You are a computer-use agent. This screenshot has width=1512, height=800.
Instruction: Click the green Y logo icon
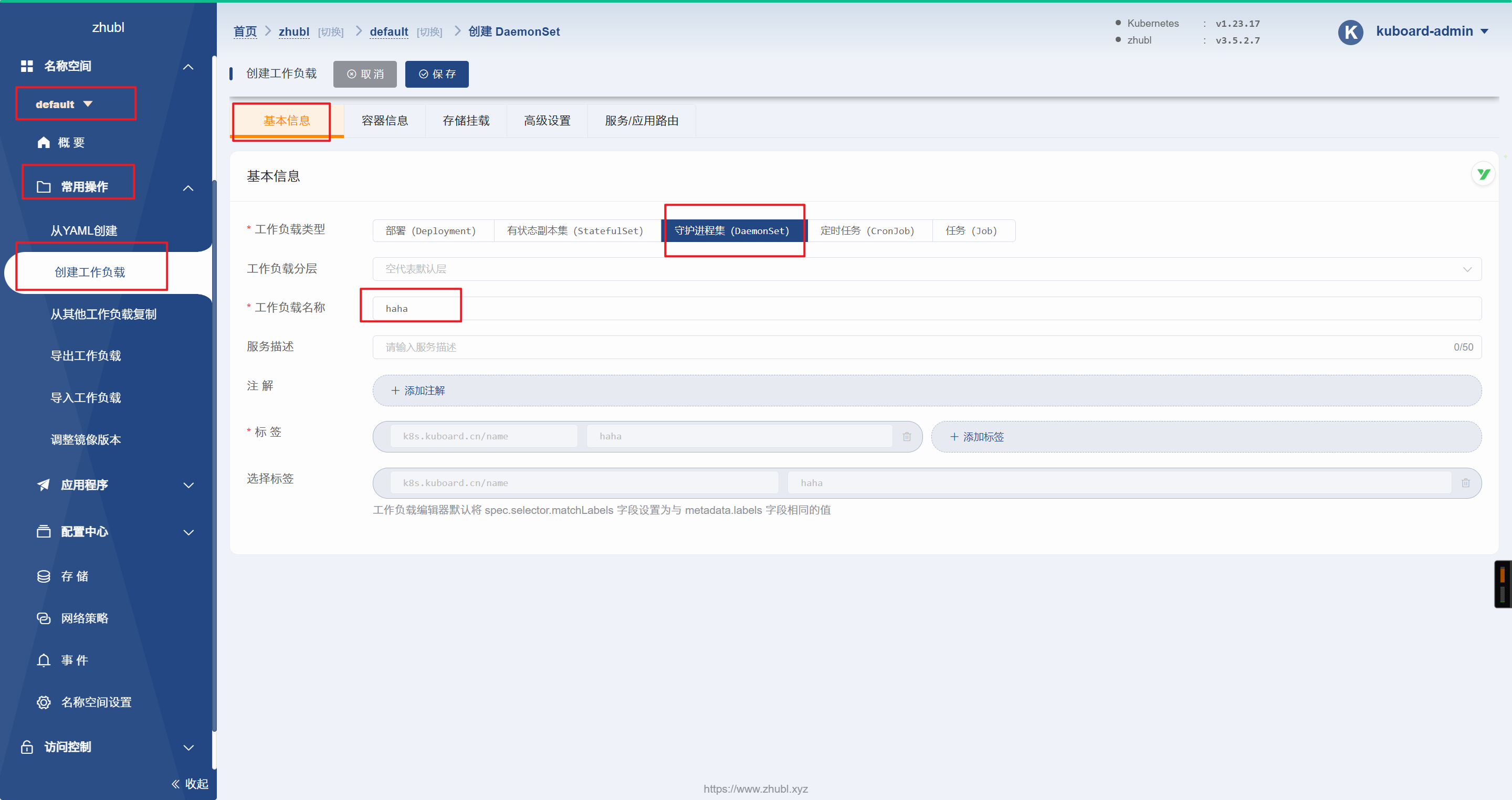[x=1483, y=174]
